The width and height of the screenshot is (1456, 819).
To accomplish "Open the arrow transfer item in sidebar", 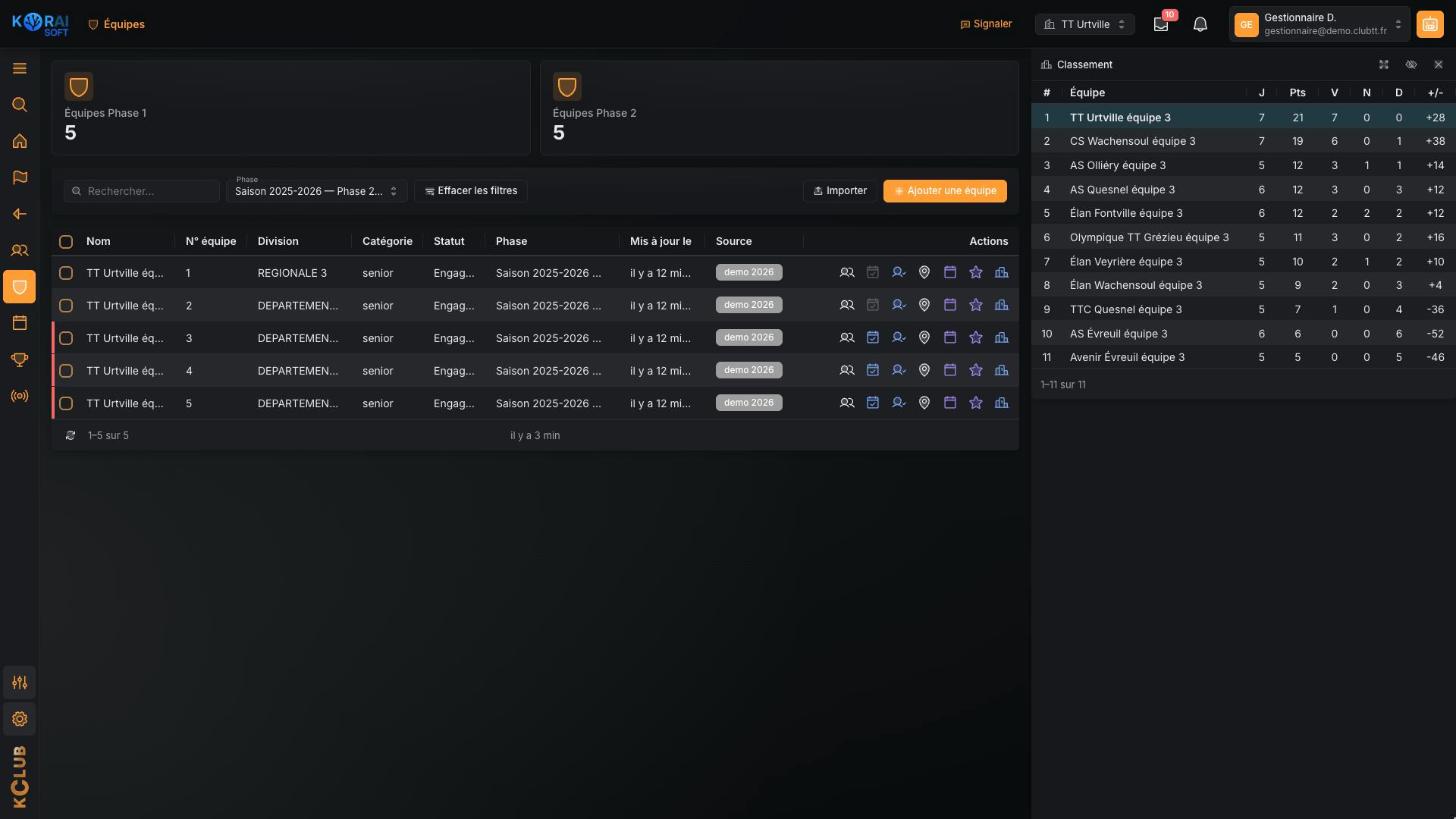I will 19,214.
